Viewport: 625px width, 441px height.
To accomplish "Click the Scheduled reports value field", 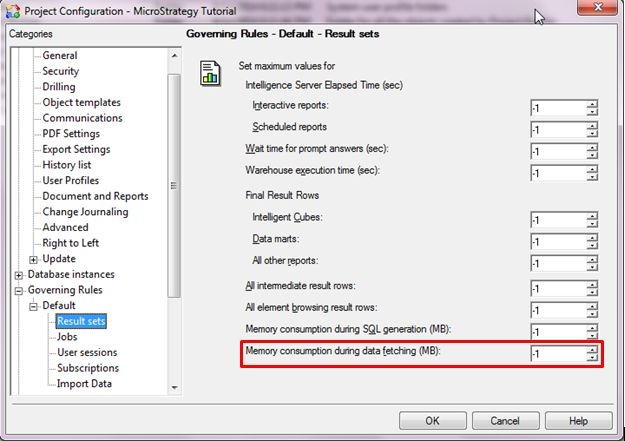I will coord(558,130).
